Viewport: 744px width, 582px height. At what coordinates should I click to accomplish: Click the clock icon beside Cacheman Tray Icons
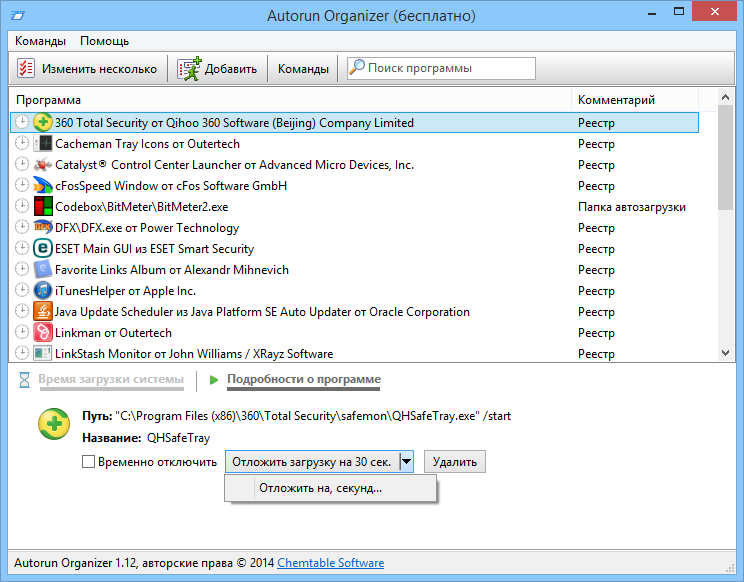22,143
